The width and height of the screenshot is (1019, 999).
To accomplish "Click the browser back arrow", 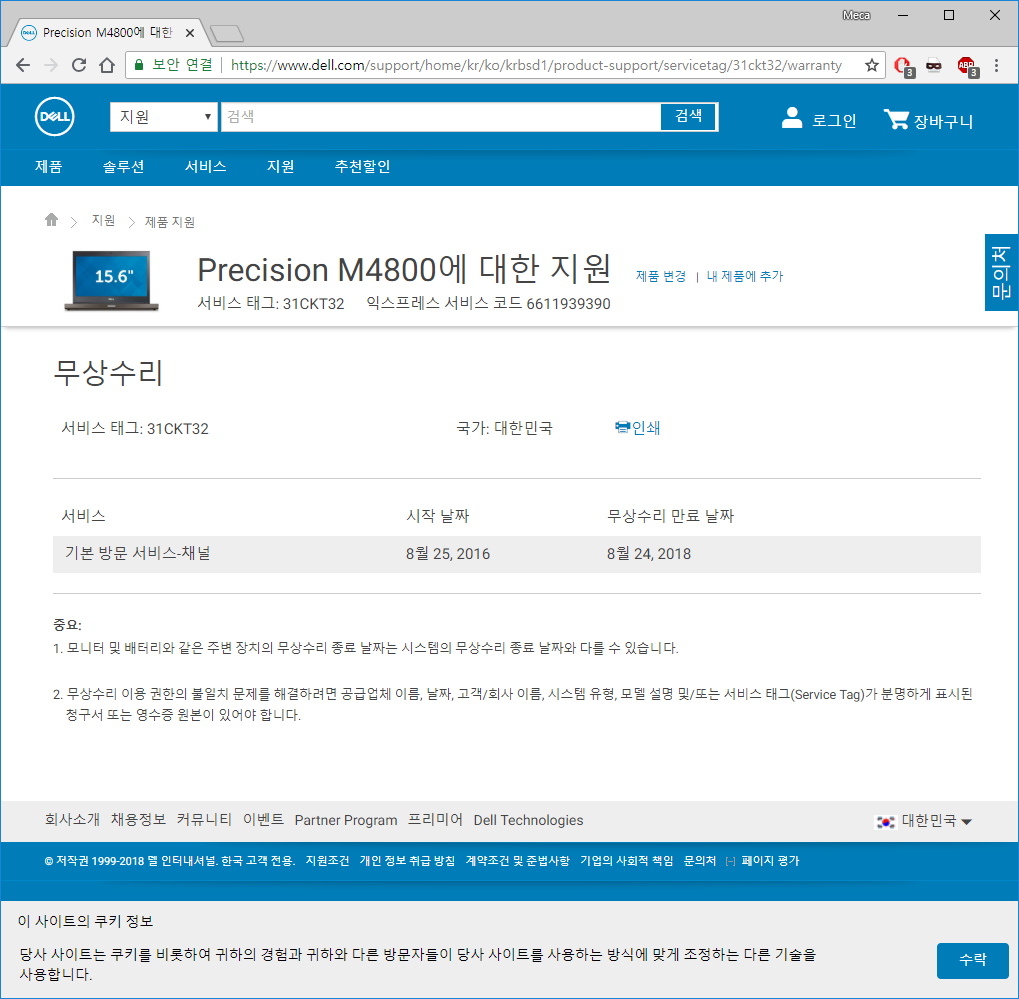I will tap(23, 65).
